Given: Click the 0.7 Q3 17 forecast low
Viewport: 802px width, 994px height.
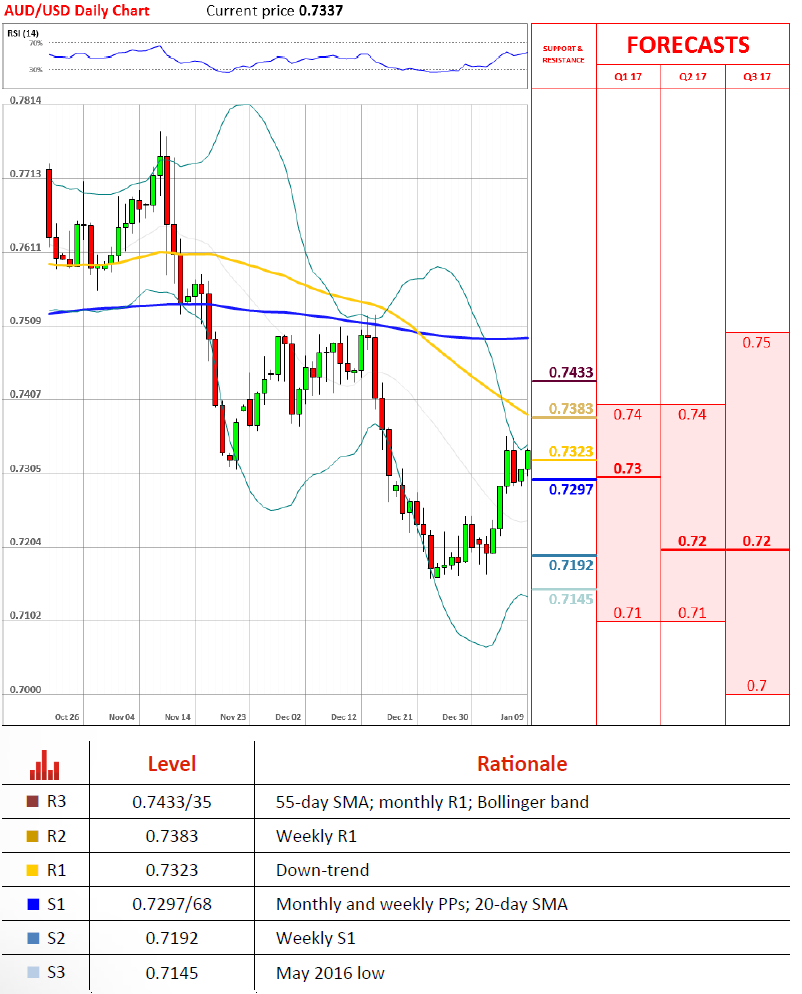Looking at the screenshot, I should click(756, 685).
